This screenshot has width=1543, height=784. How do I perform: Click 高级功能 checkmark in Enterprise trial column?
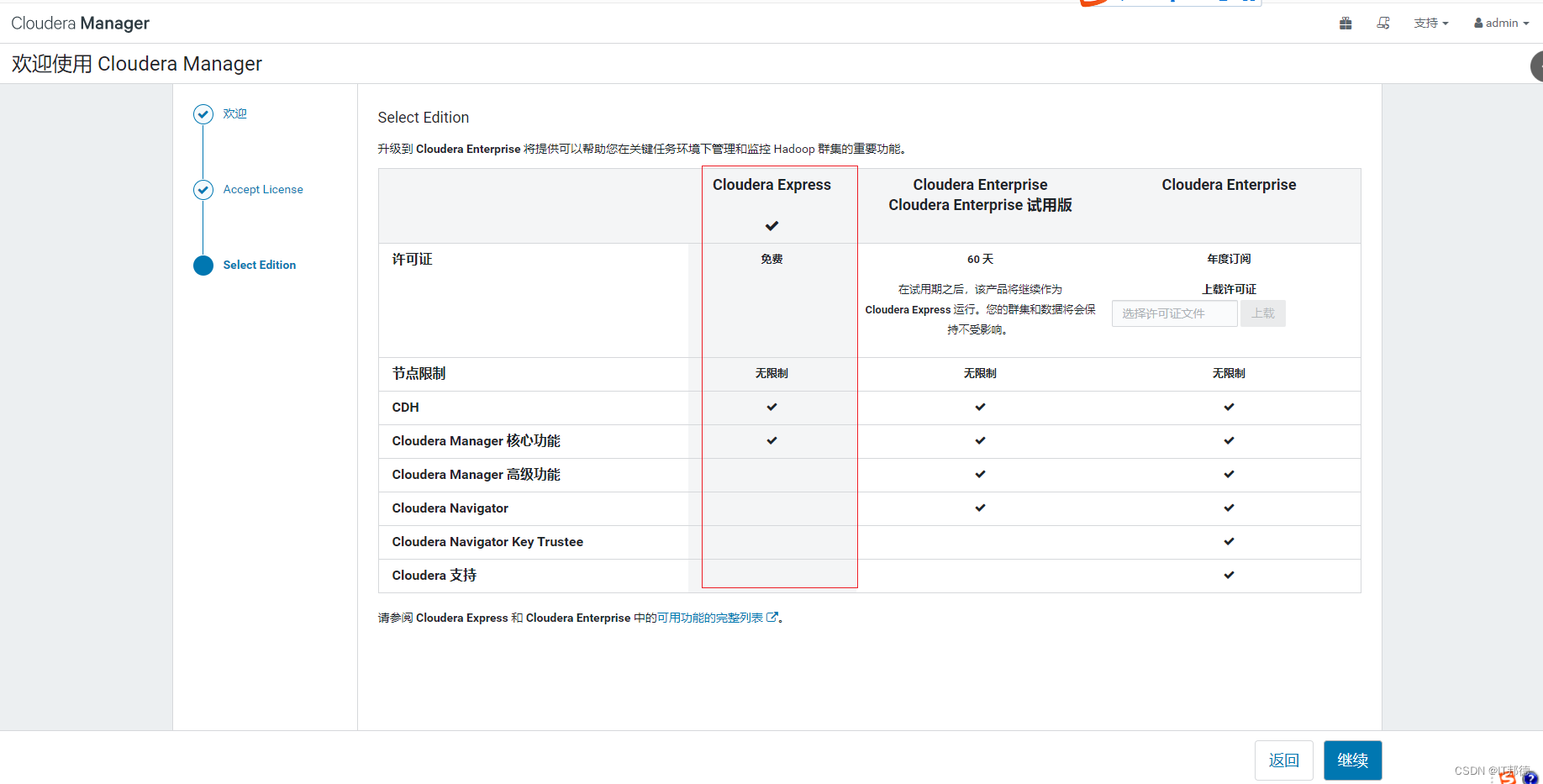click(x=980, y=474)
